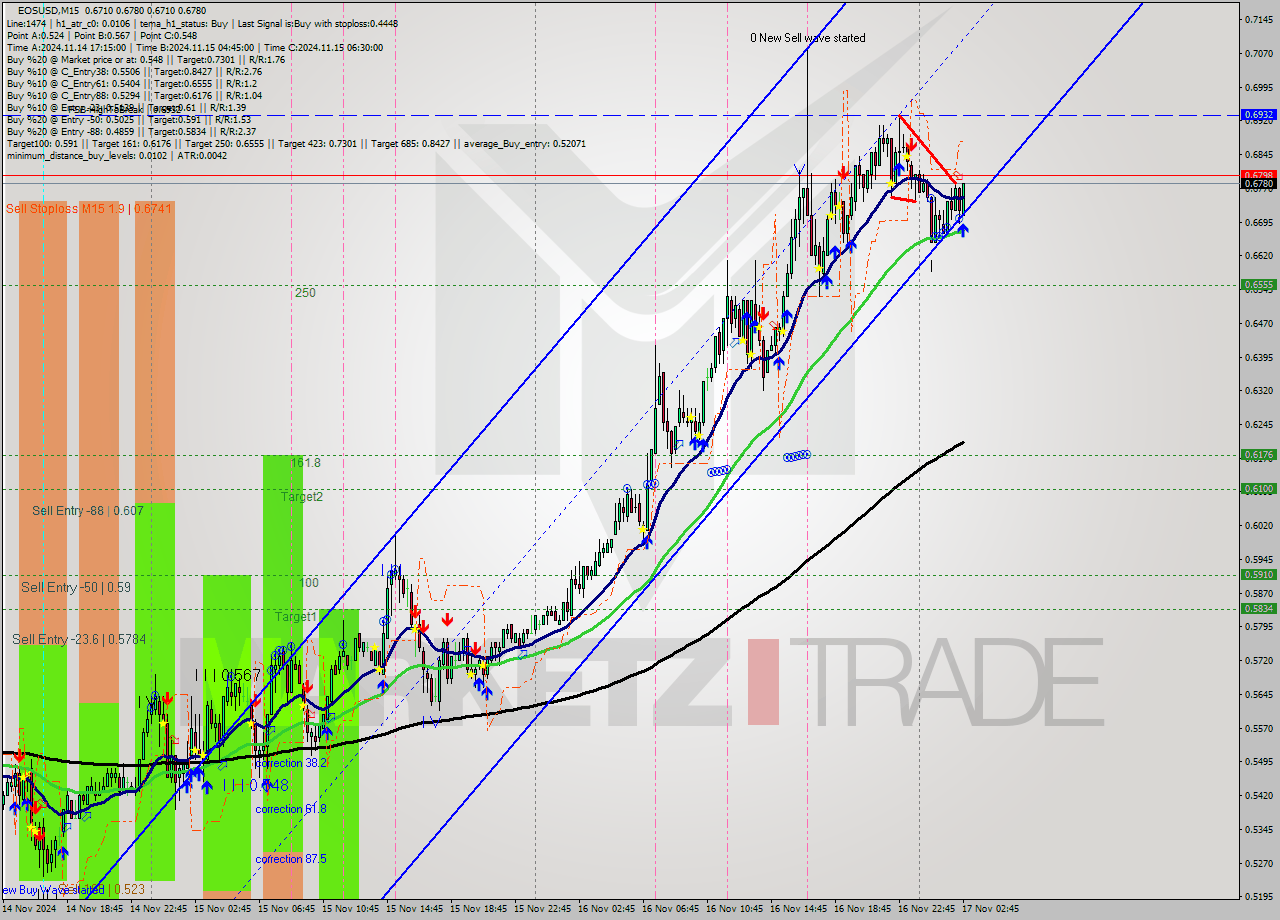Click the green 0.6555 price tag
This screenshot has width=1280, height=920.
(1258, 285)
